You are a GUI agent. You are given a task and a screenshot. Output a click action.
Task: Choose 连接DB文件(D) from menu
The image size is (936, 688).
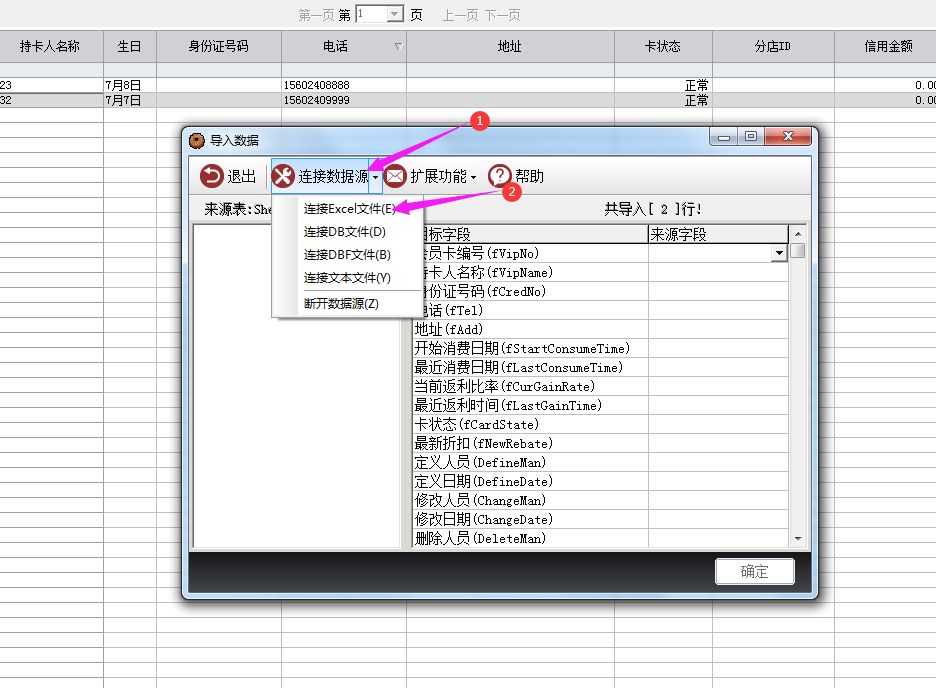pos(344,232)
